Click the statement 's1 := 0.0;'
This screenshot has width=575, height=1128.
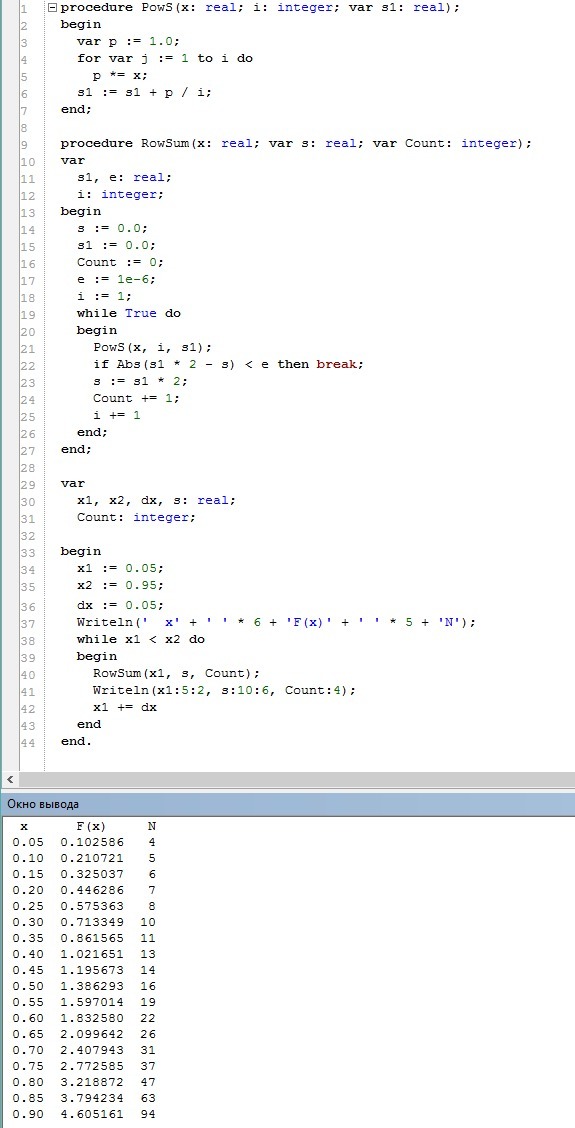pyautogui.click(x=117, y=245)
